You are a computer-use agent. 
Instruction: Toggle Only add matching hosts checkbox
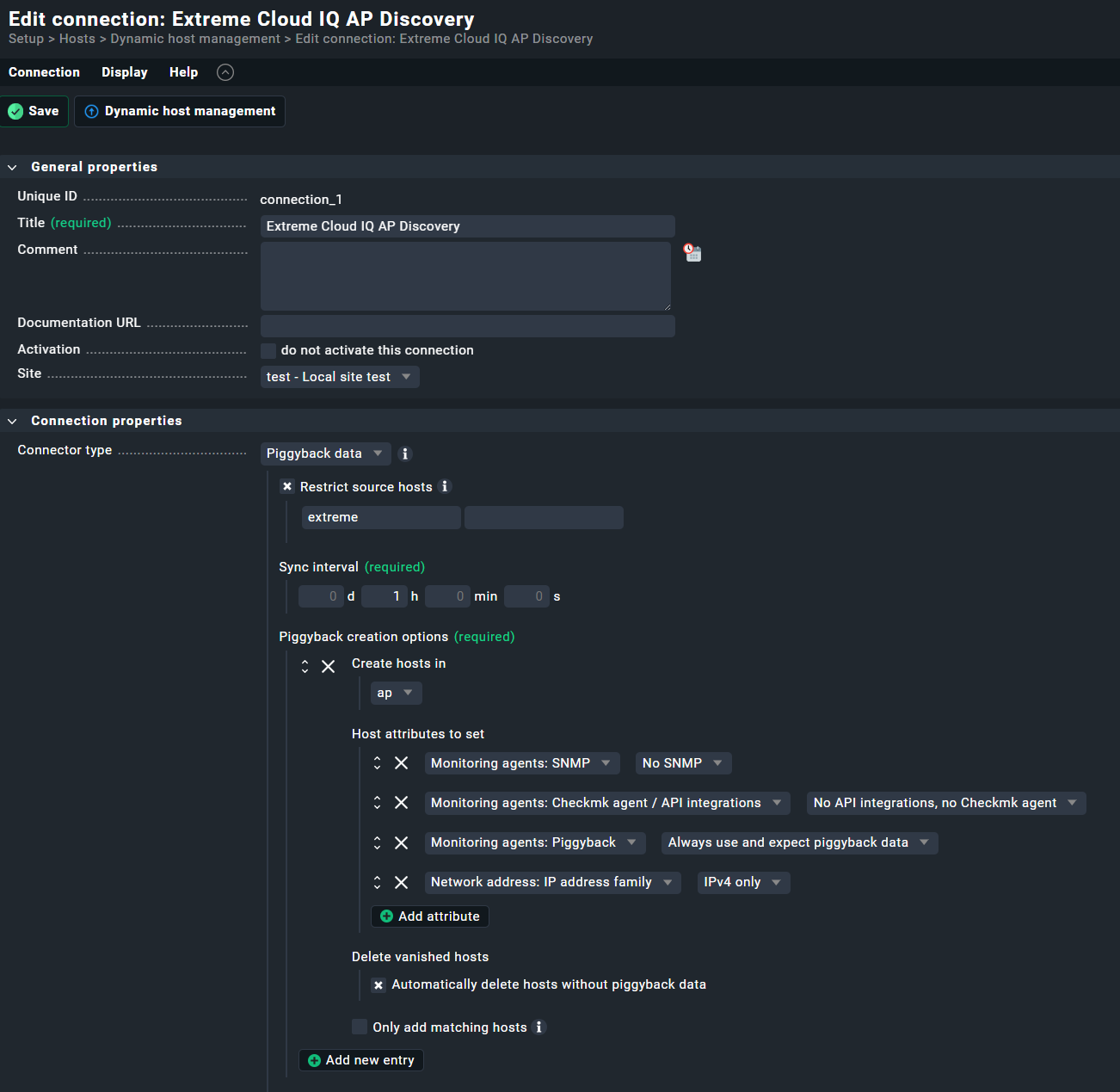pos(360,1027)
